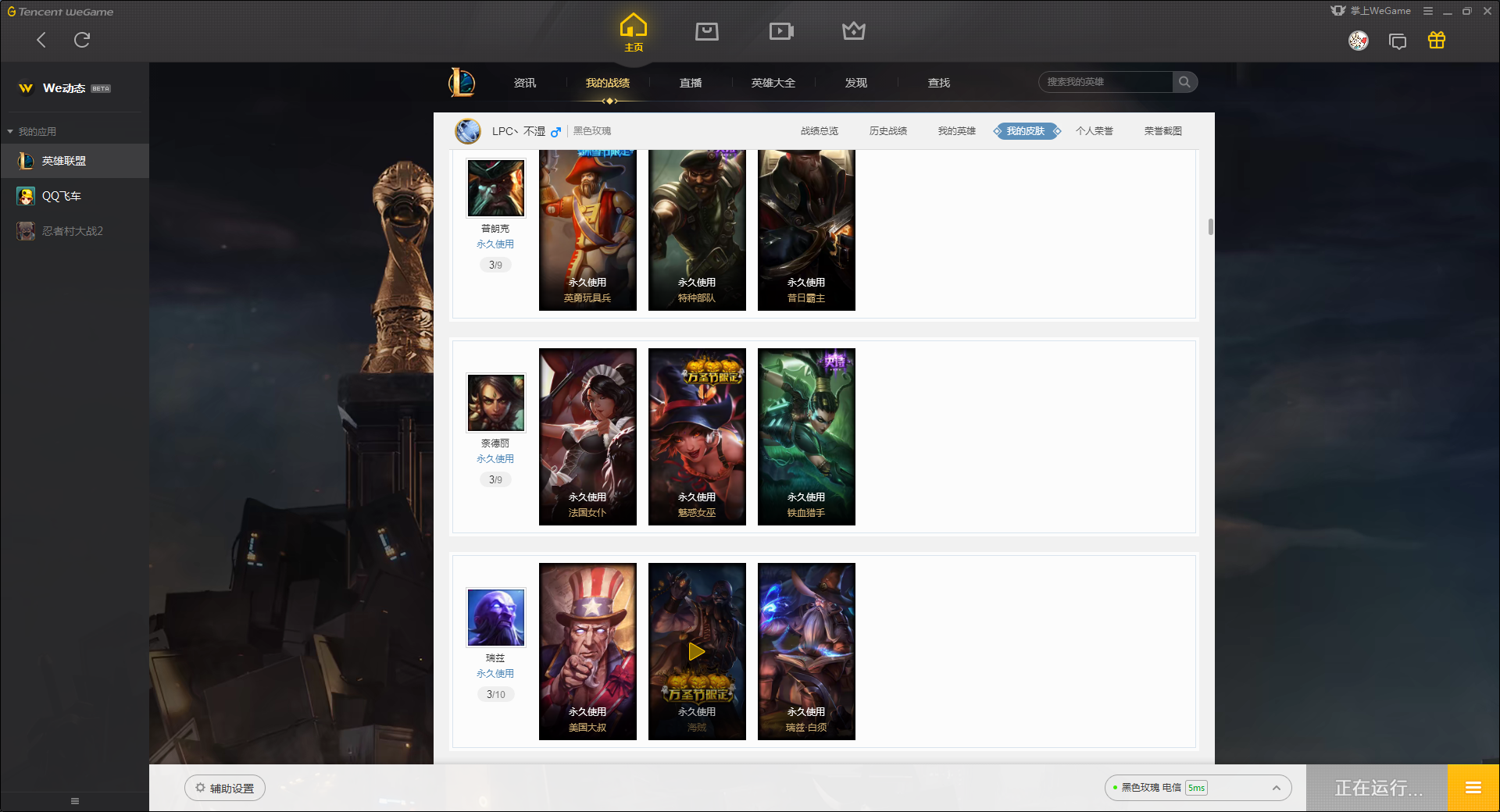Open We动态 feed
This screenshot has height=812, width=1500.
point(64,88)
